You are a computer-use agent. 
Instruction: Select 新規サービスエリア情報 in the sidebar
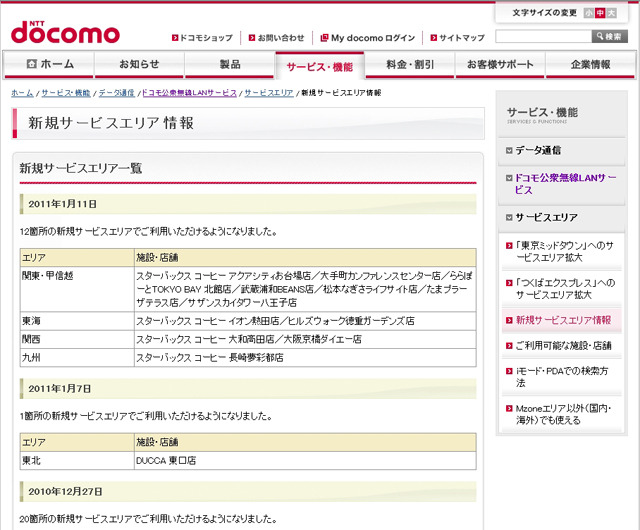(x=563, y=320)
